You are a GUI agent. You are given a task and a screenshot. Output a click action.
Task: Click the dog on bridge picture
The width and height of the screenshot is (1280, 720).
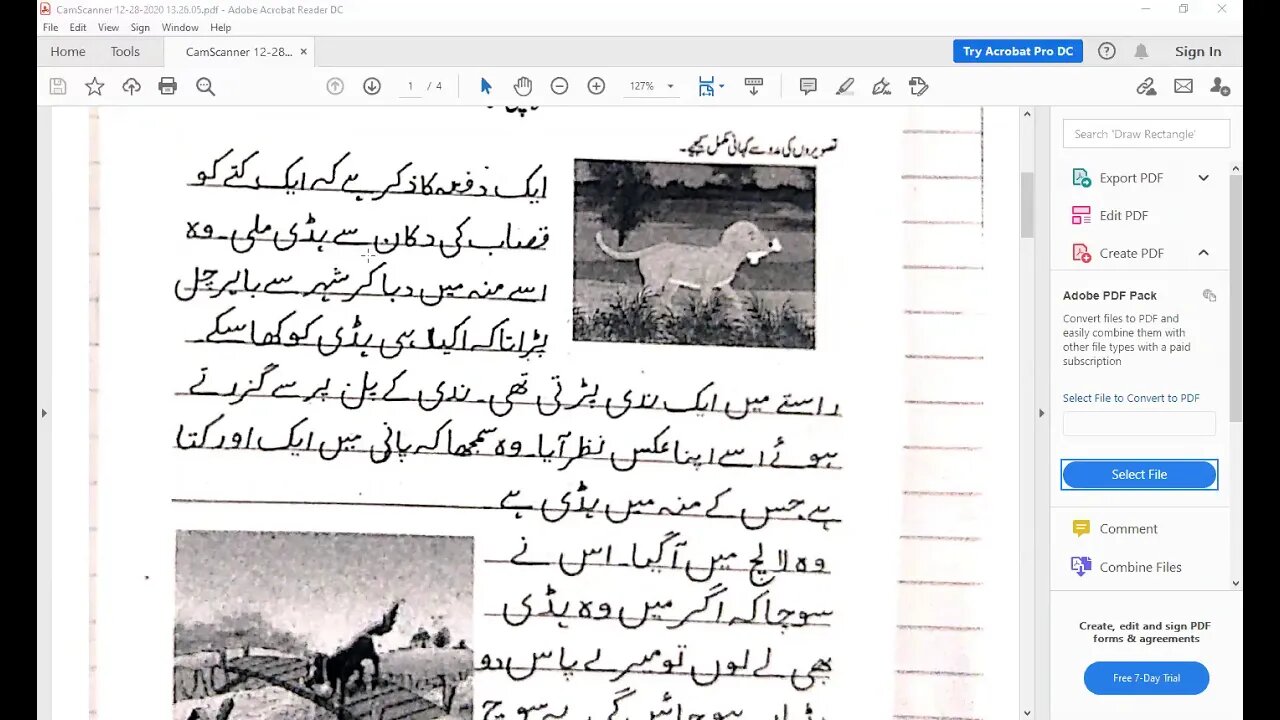click(324, 626)
